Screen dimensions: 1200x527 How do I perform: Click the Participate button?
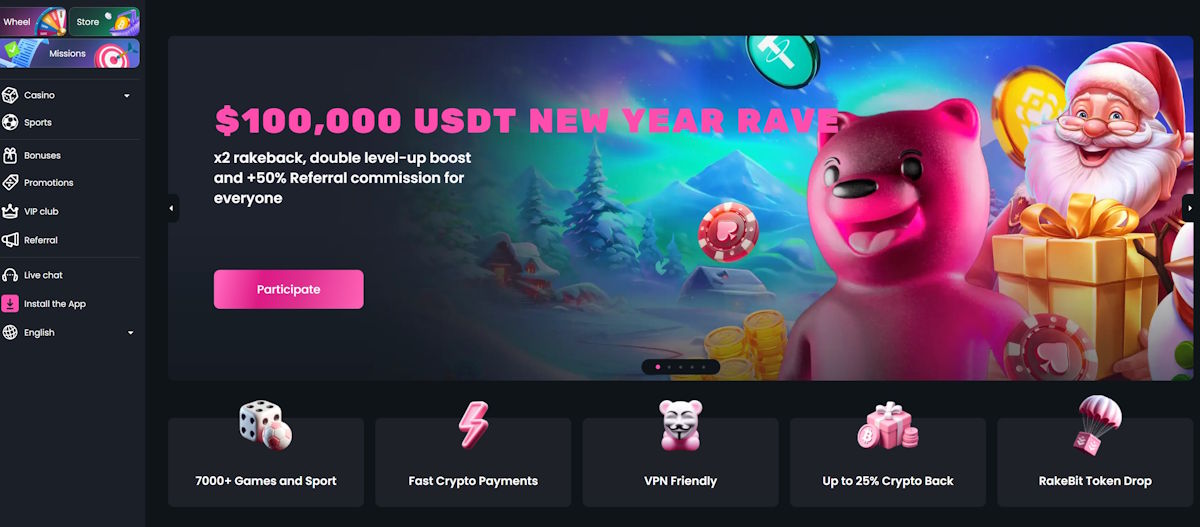click(288, 289)
